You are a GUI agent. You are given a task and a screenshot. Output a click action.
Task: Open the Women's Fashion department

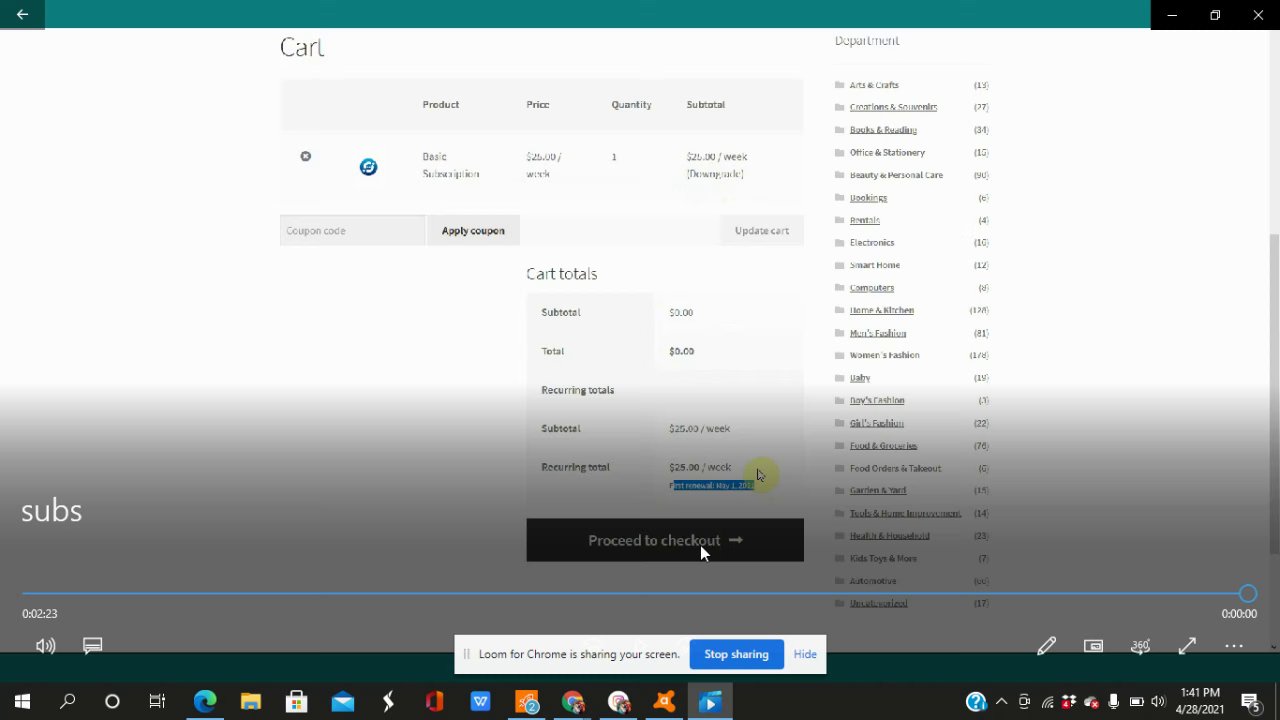tap(884, 355)
